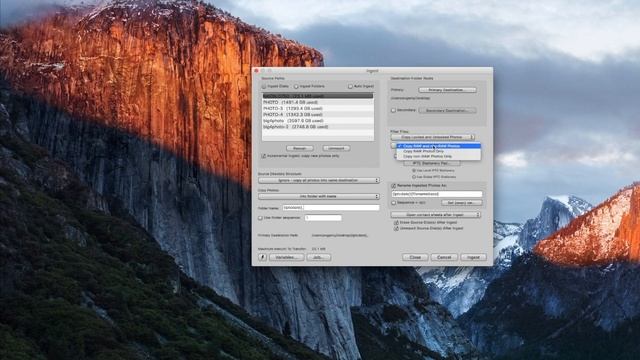This screenshot has height=360, width=640.
Task: Select disk PHOTO (1491.4 GB used)
Action: tap(318, 102)
